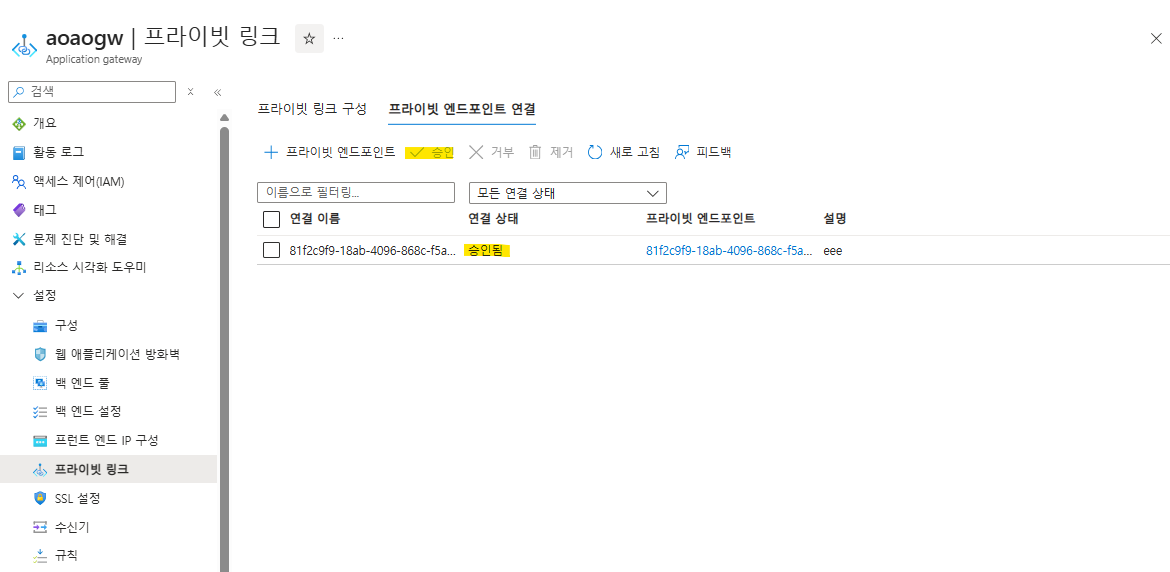The image size is (1170, 572).
Task: Click the 제거 remove button
Action: [551, 152]
